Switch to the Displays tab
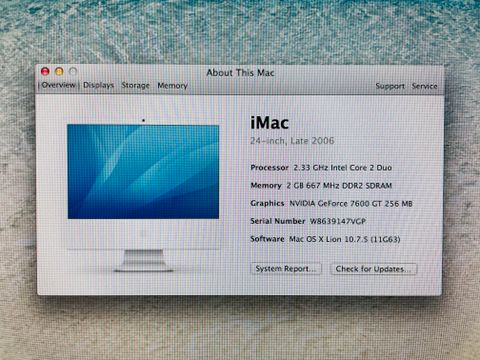Viewport: 480px width, 360px height. 98,85
